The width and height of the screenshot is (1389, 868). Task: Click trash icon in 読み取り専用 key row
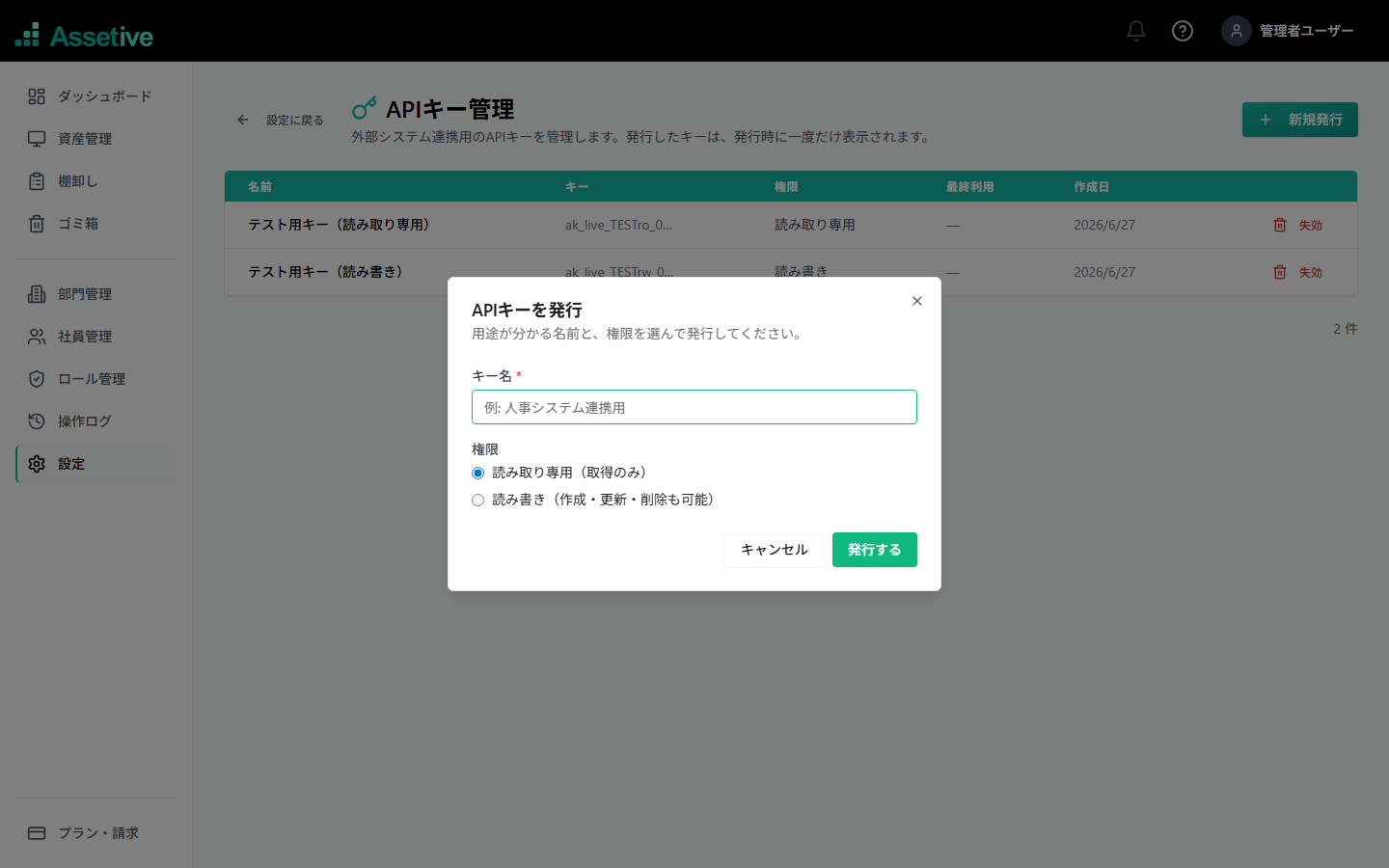point(1280,225)
